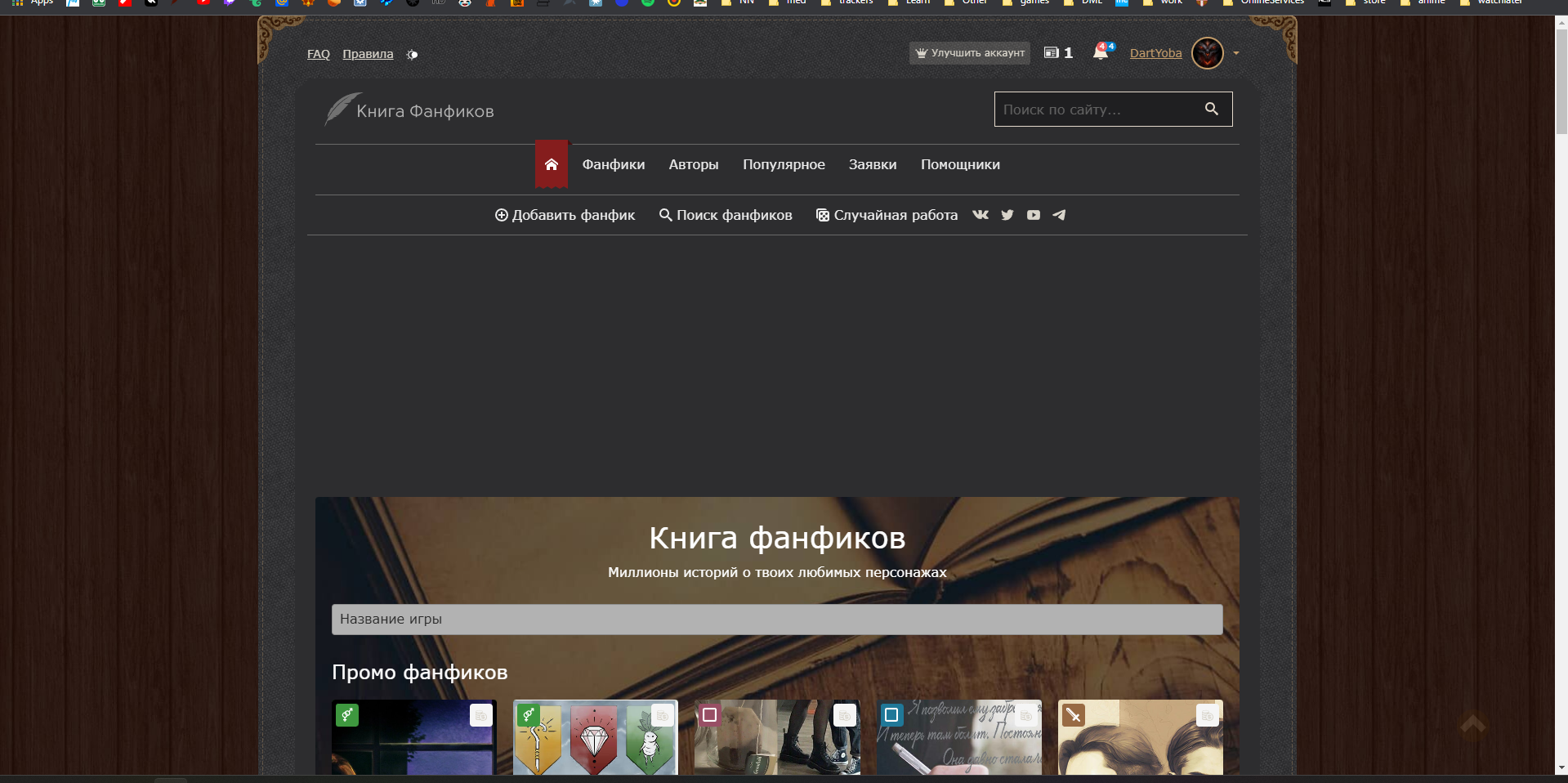Open the Фанфики menu
This screenshot has width=1568, height=783.
point(614,164)
